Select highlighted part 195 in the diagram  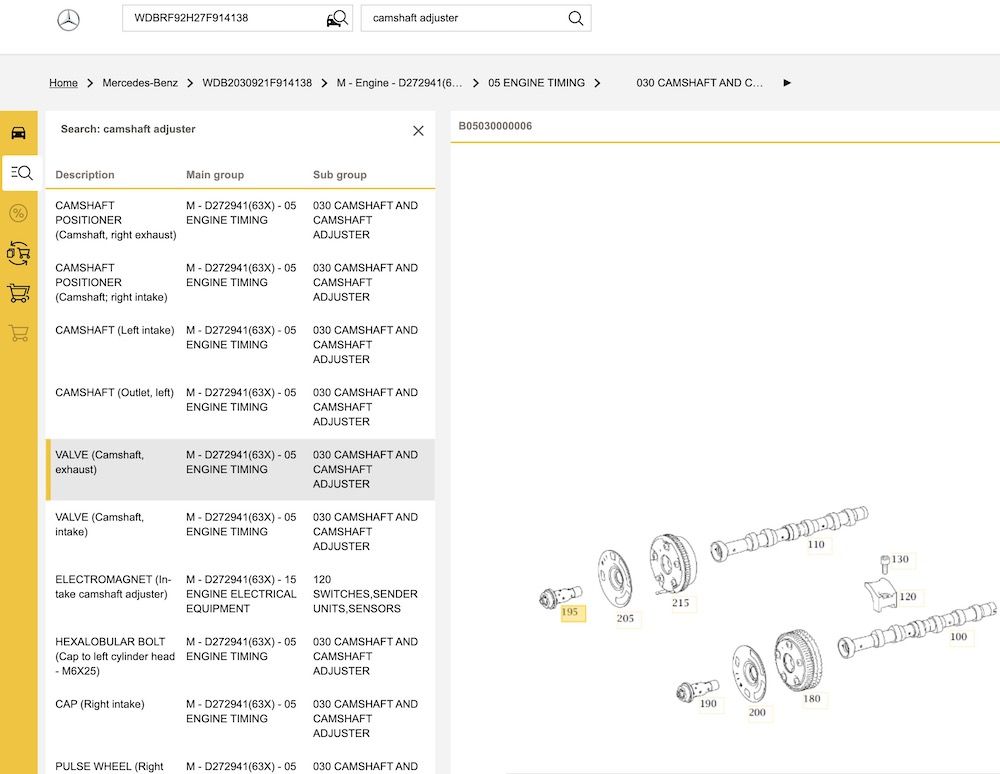pos(571,613)
